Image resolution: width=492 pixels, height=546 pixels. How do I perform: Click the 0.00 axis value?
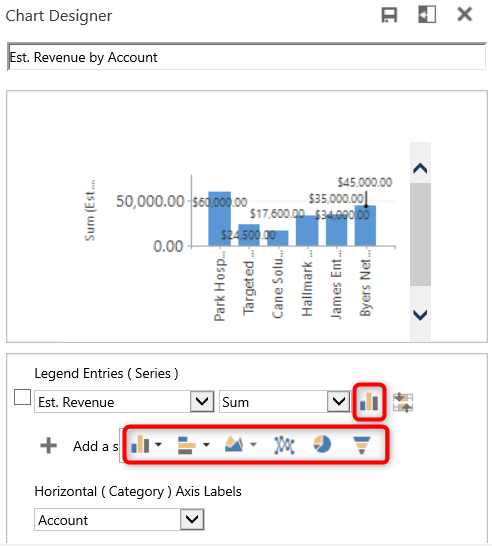pos(168,247)
